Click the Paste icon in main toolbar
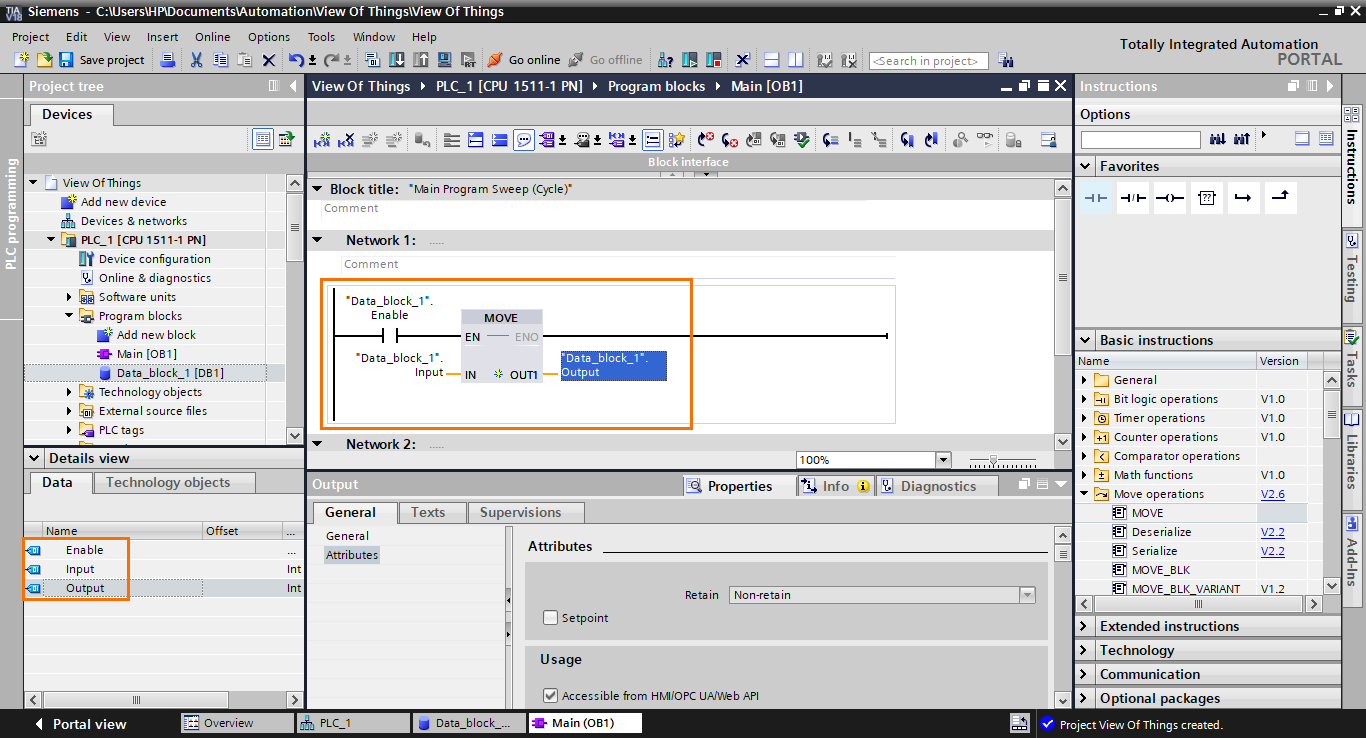The height and width of the screenshot is (738, 1366). 244,60
